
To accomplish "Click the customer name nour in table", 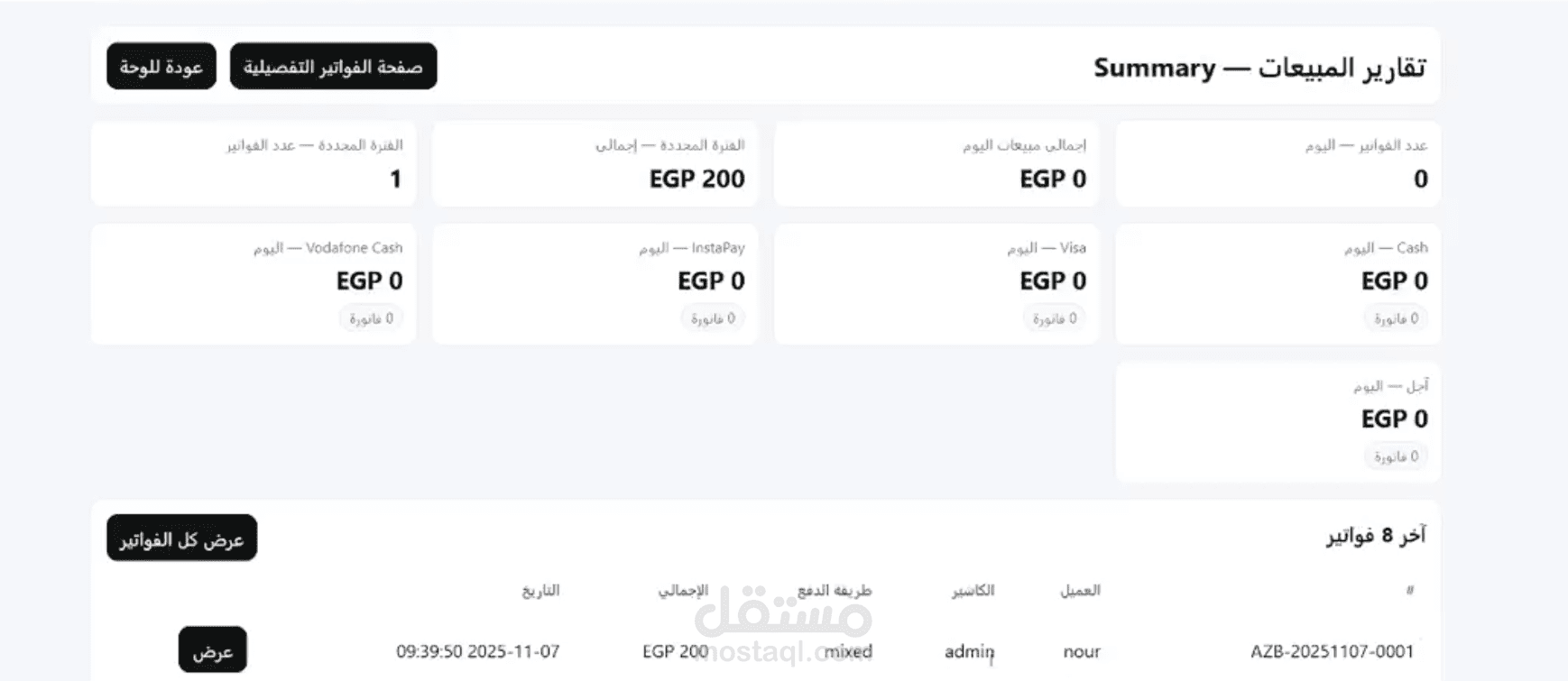I will click(x=1080, y=651).
